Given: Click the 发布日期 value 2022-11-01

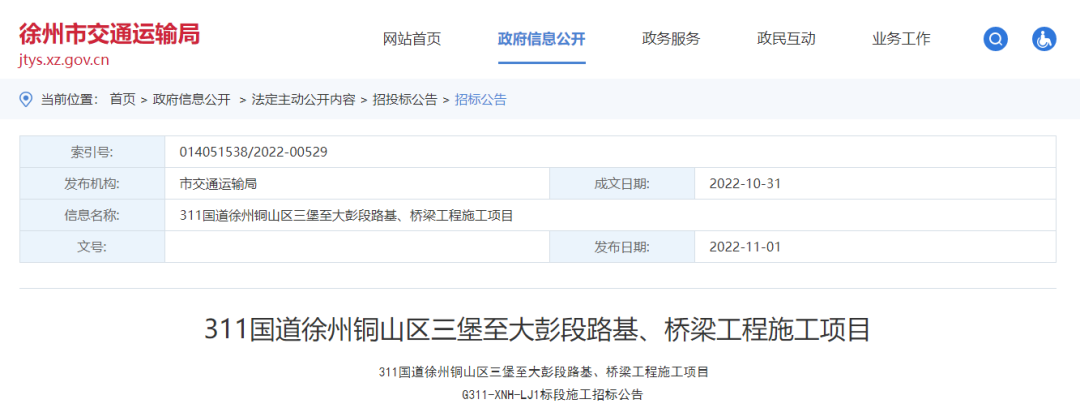Looking at the screenshot, I should tap(745, 247).
